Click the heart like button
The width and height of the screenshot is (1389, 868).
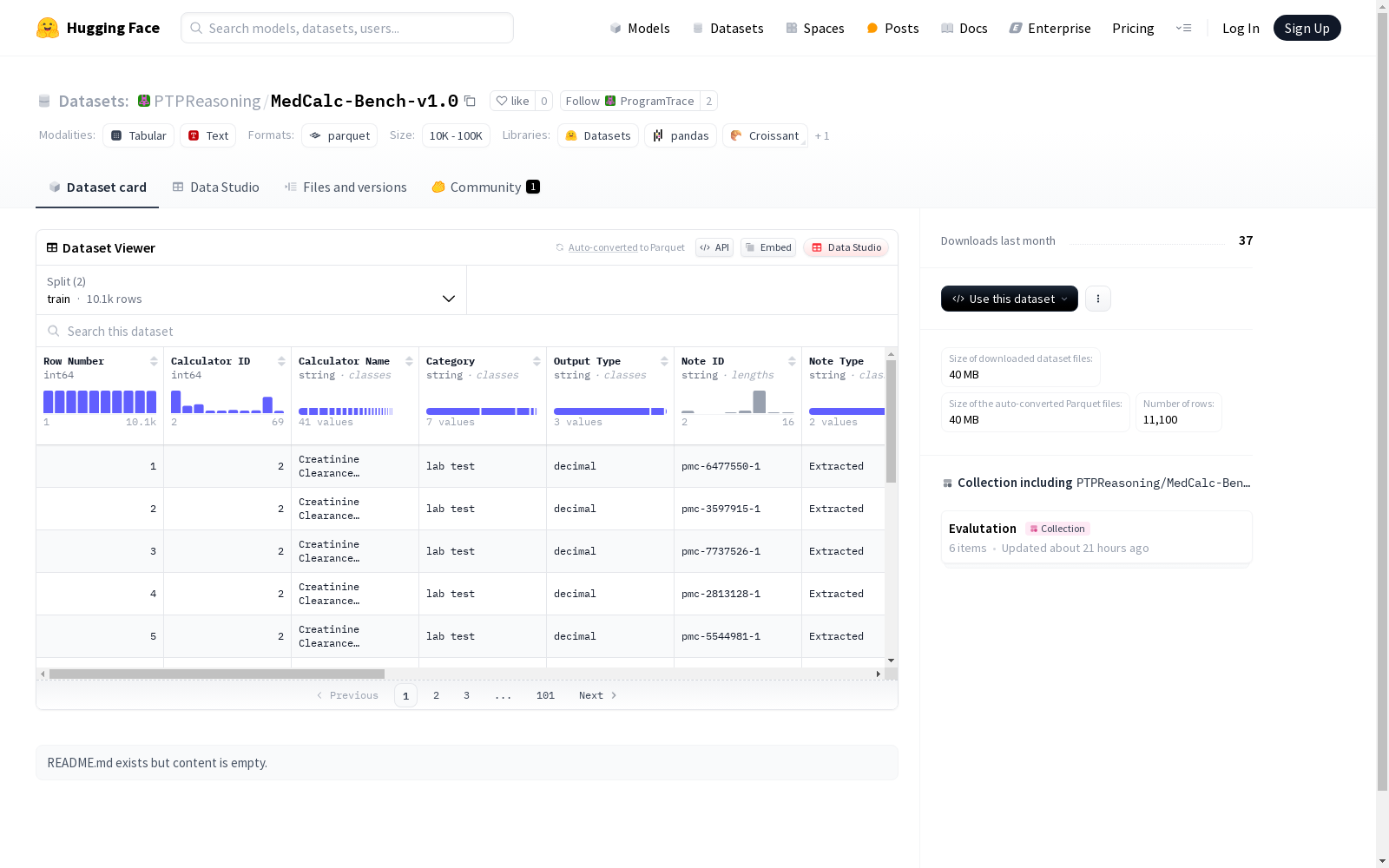[x=512, y=101]
